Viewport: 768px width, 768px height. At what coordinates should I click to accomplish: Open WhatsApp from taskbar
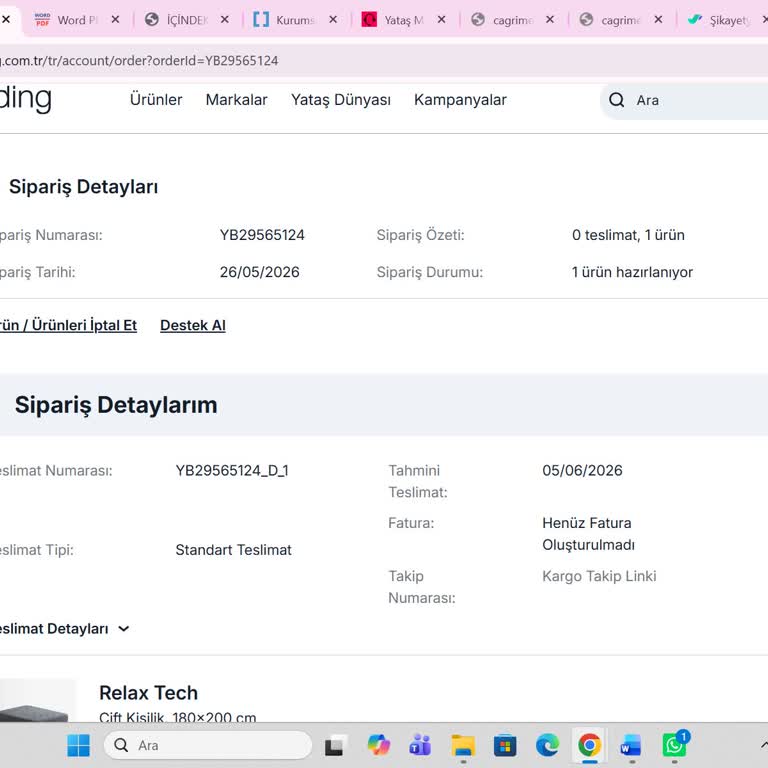coord(675,745)
